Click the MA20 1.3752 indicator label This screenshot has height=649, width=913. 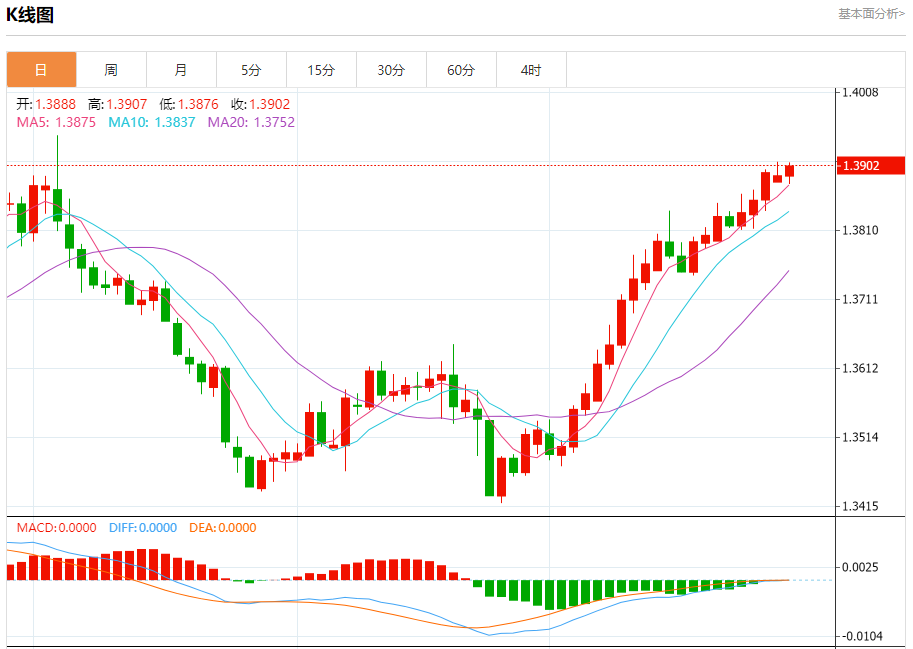tap(251, 122)
